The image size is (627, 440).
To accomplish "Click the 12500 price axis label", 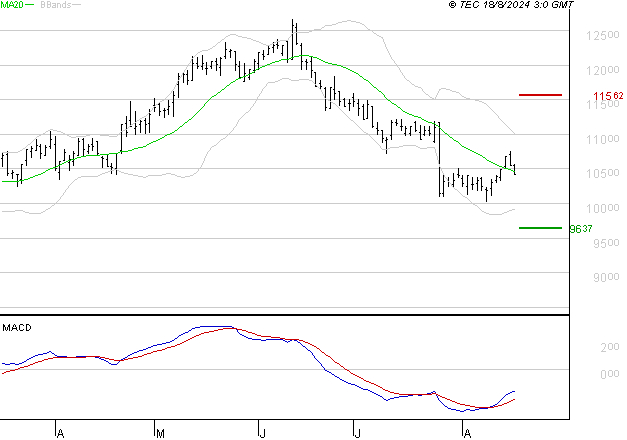I will click(x=603, y=36).
